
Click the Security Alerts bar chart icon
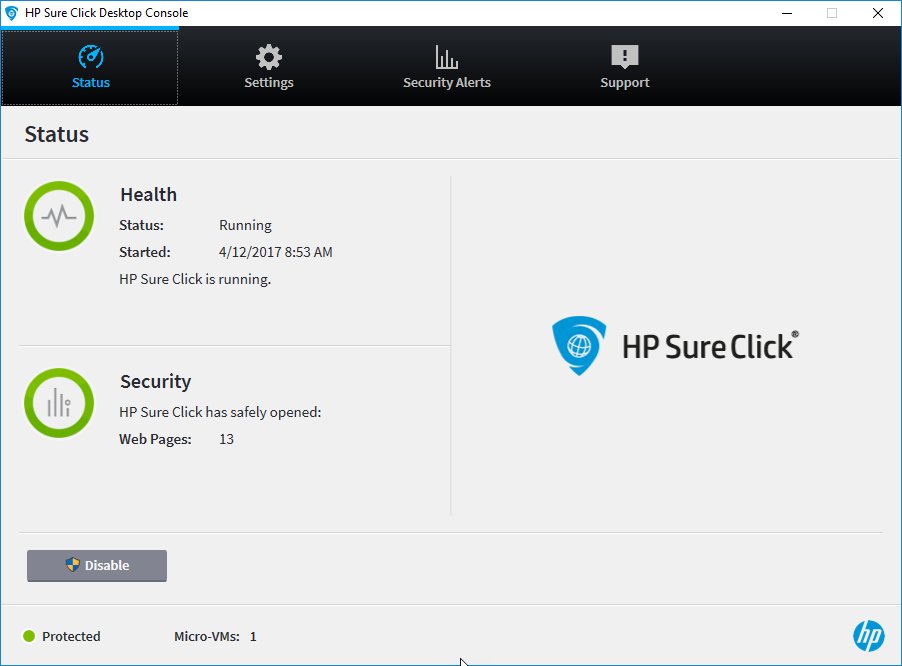click(446, 57)
